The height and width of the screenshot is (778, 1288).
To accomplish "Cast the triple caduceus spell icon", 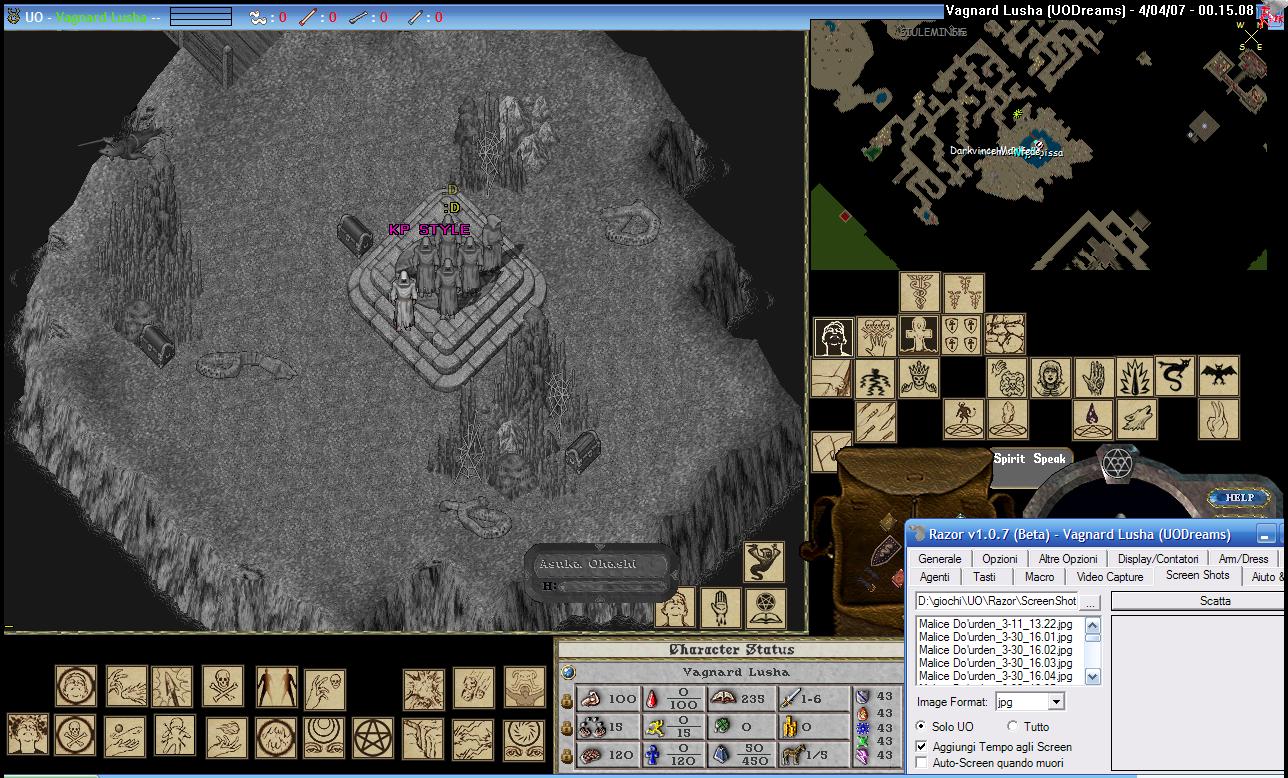I will tap(964, 294).
